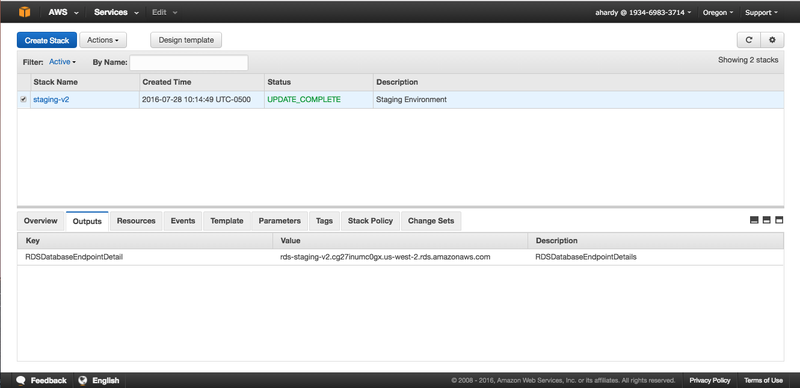Switch to the Template tab
Viewport: 800px width, 388px height.
pos(227,221)
